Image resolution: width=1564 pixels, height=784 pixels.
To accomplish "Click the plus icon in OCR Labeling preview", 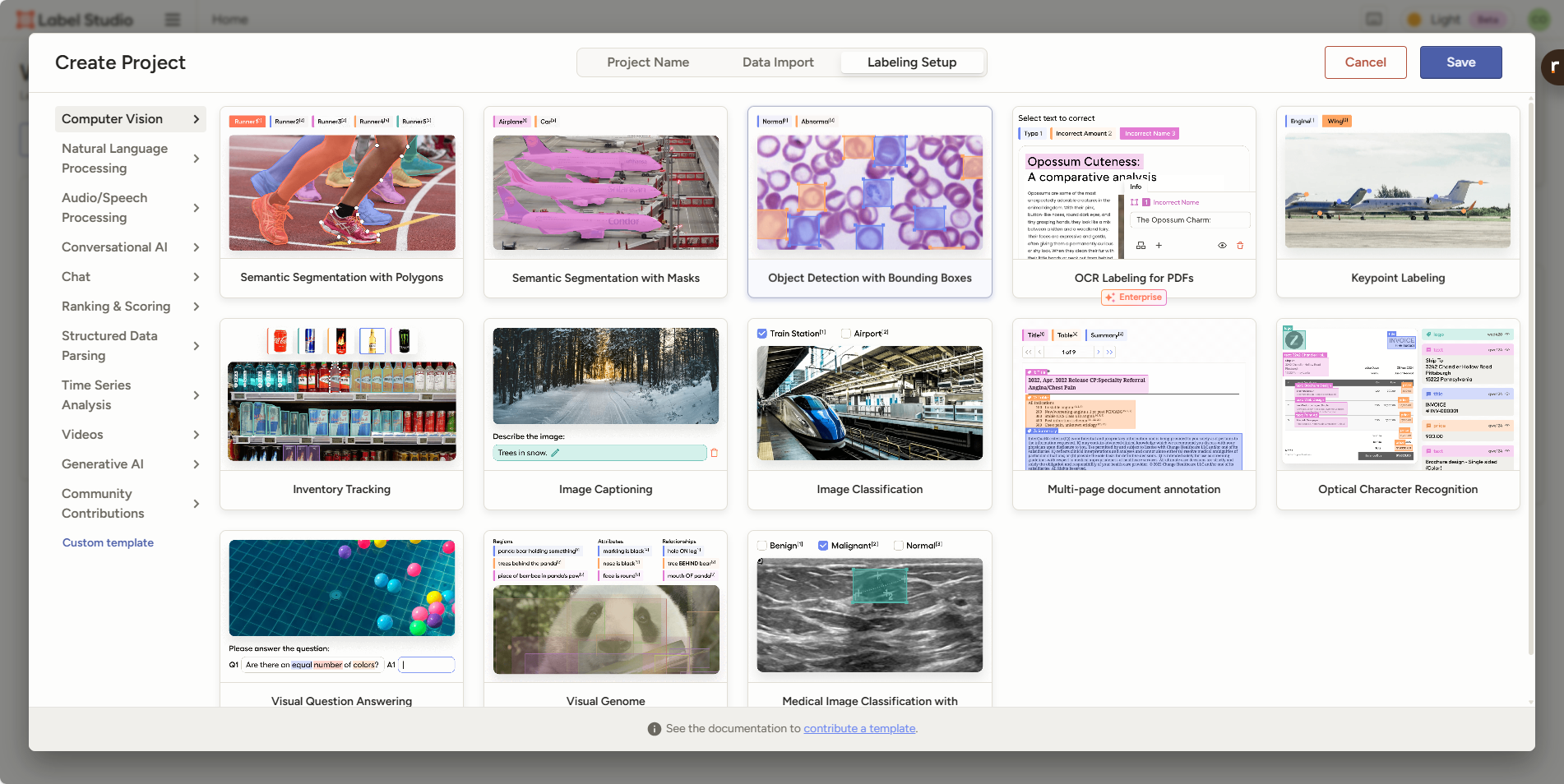I will pyautogui.click(x=1159, y=246).
